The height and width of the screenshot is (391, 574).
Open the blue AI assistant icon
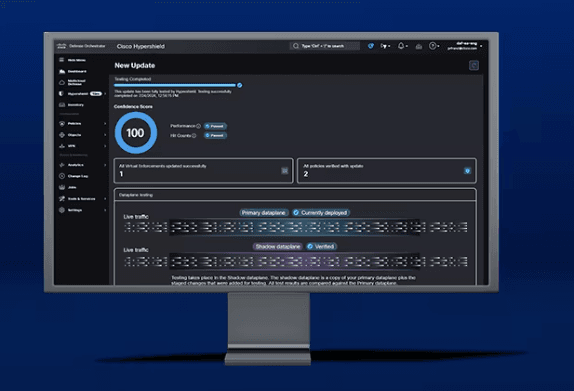(x=371, y=46)
